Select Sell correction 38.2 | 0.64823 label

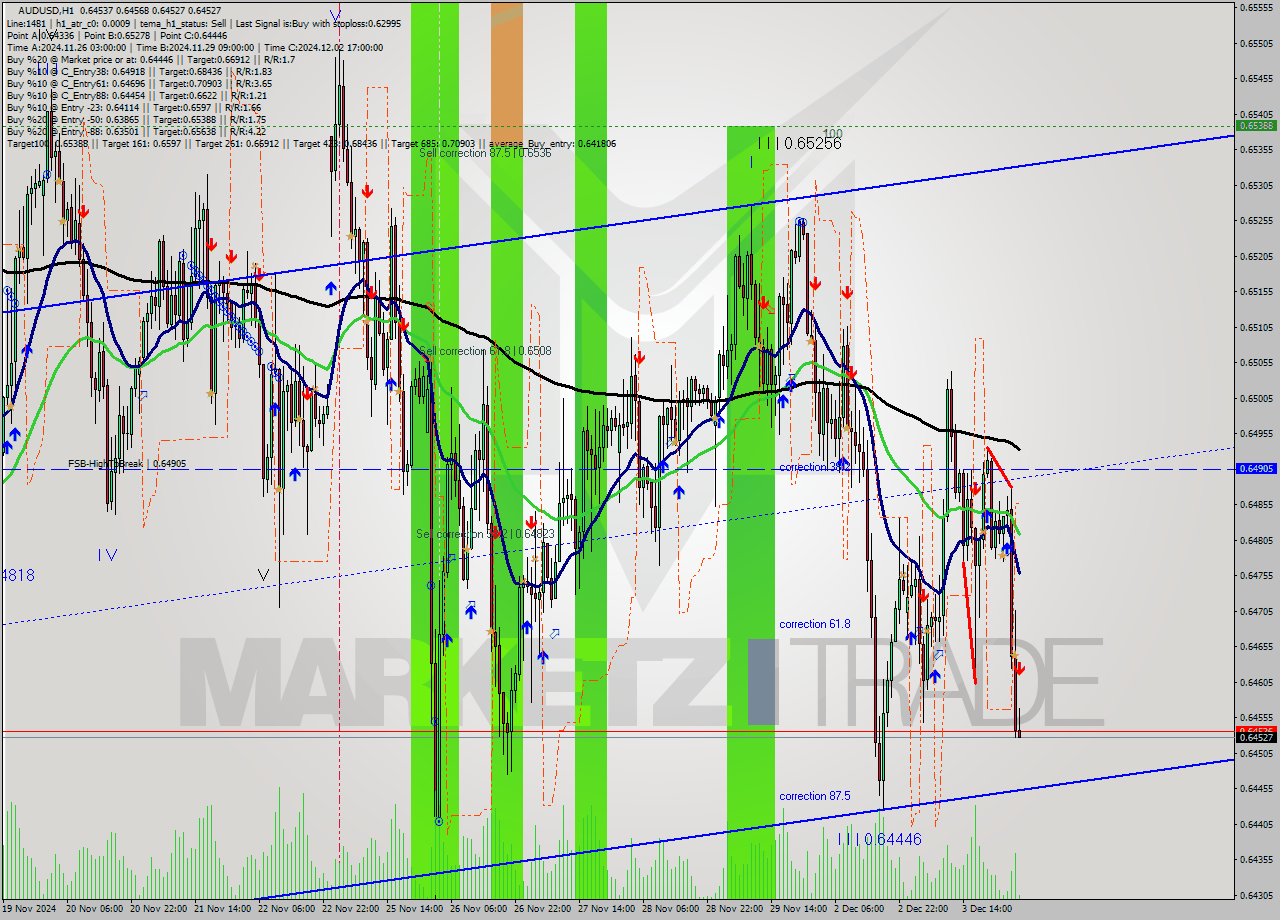(x=485, y=534)
